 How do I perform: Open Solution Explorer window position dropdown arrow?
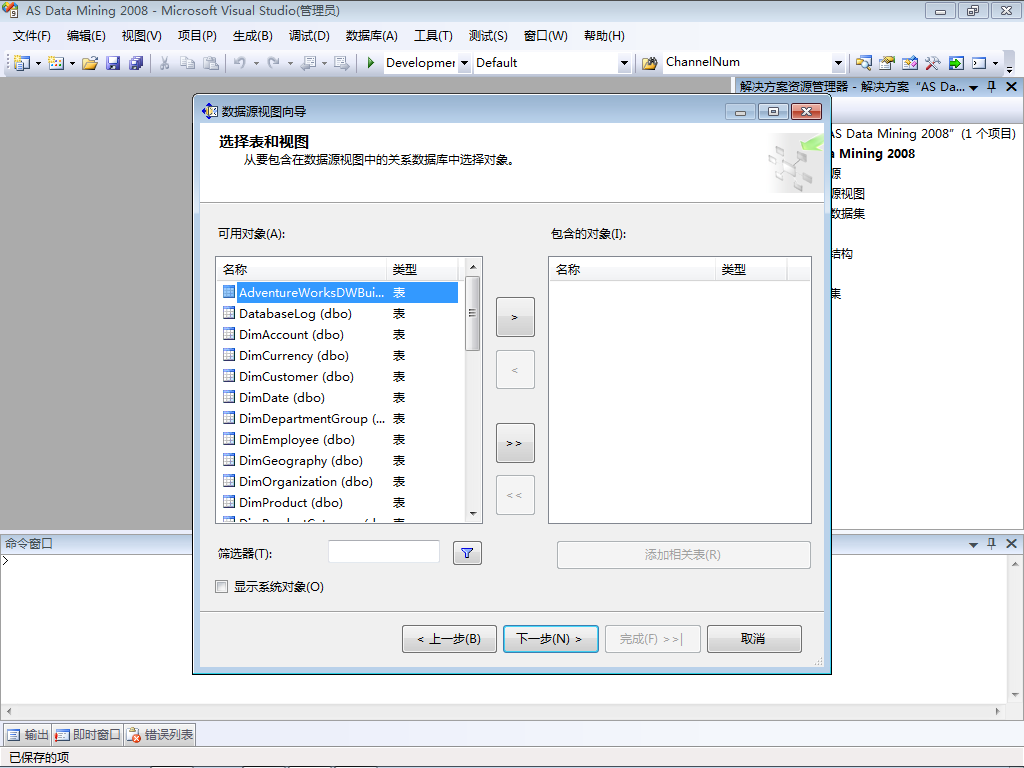pyautogui.click(x=973, y=87)
